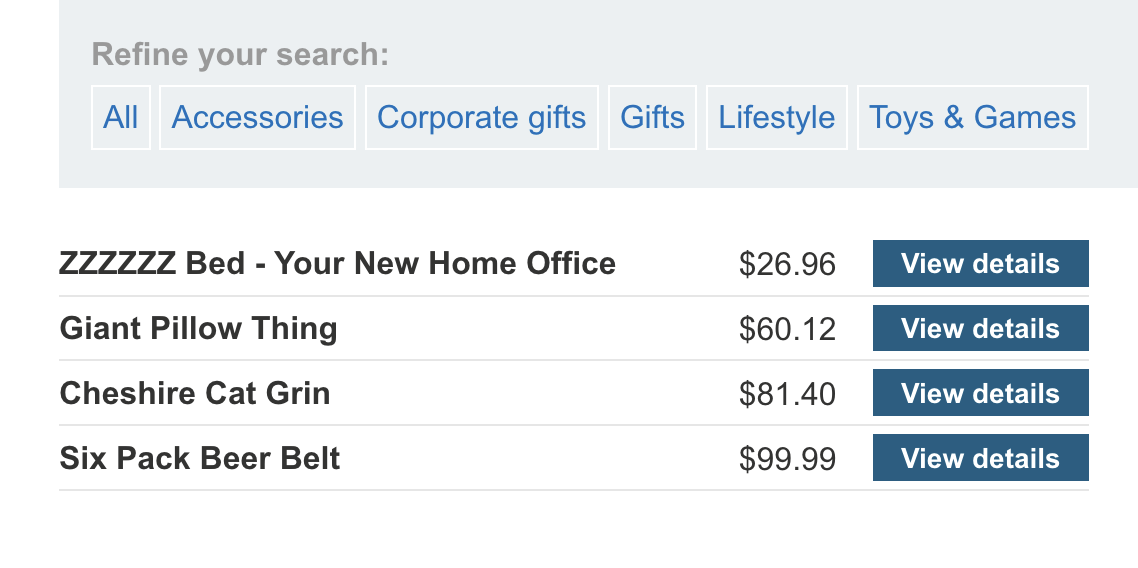Screen dimensions: 1138x568
Task: Click the Giant Pillow Thing product name
Action: coord(198,329)
